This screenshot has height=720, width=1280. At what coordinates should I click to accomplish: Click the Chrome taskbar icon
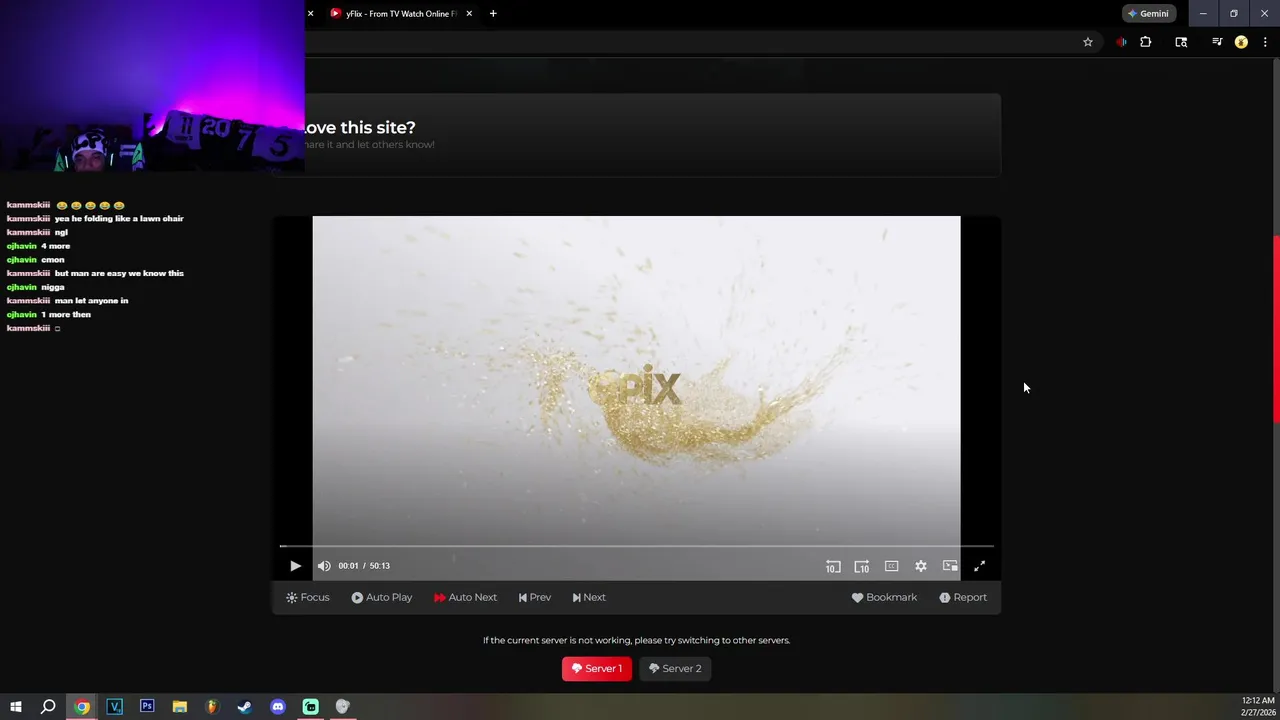coord(82,707)
